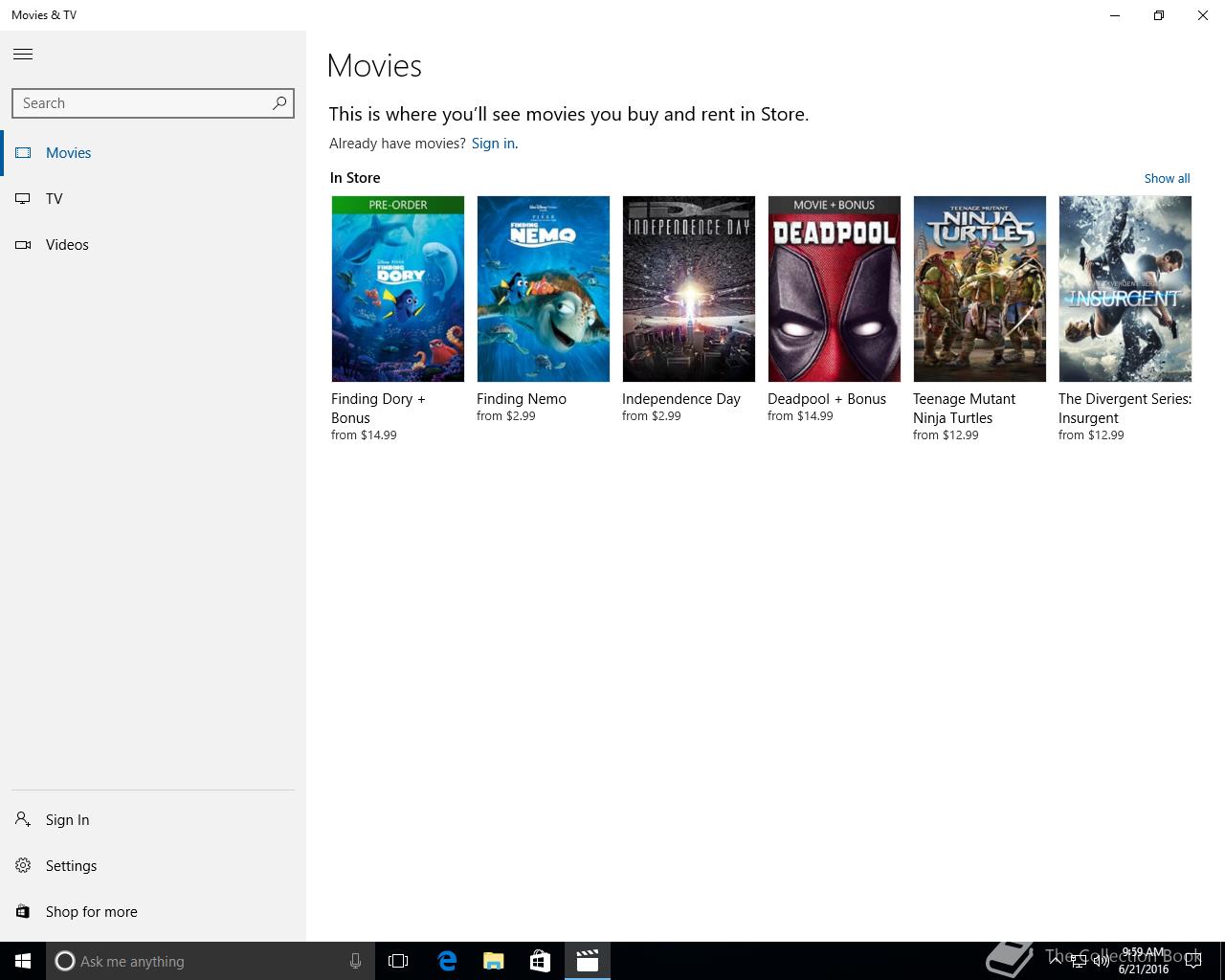This screenshot has height=980, width=1225.
Task: Click the 'Finding Nemo' title text
Action: click(522, 399)
